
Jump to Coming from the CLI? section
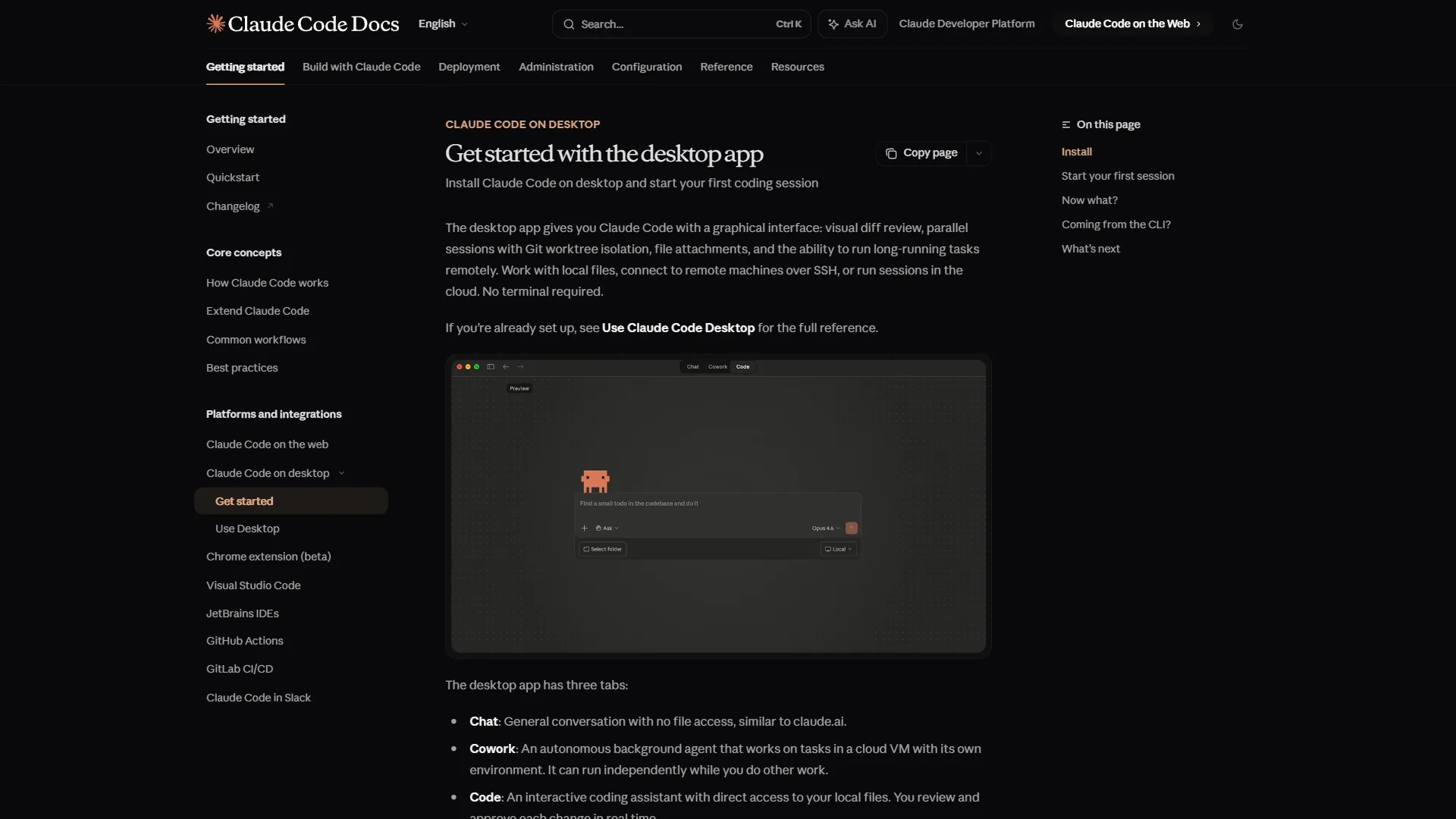[1116, 224]
